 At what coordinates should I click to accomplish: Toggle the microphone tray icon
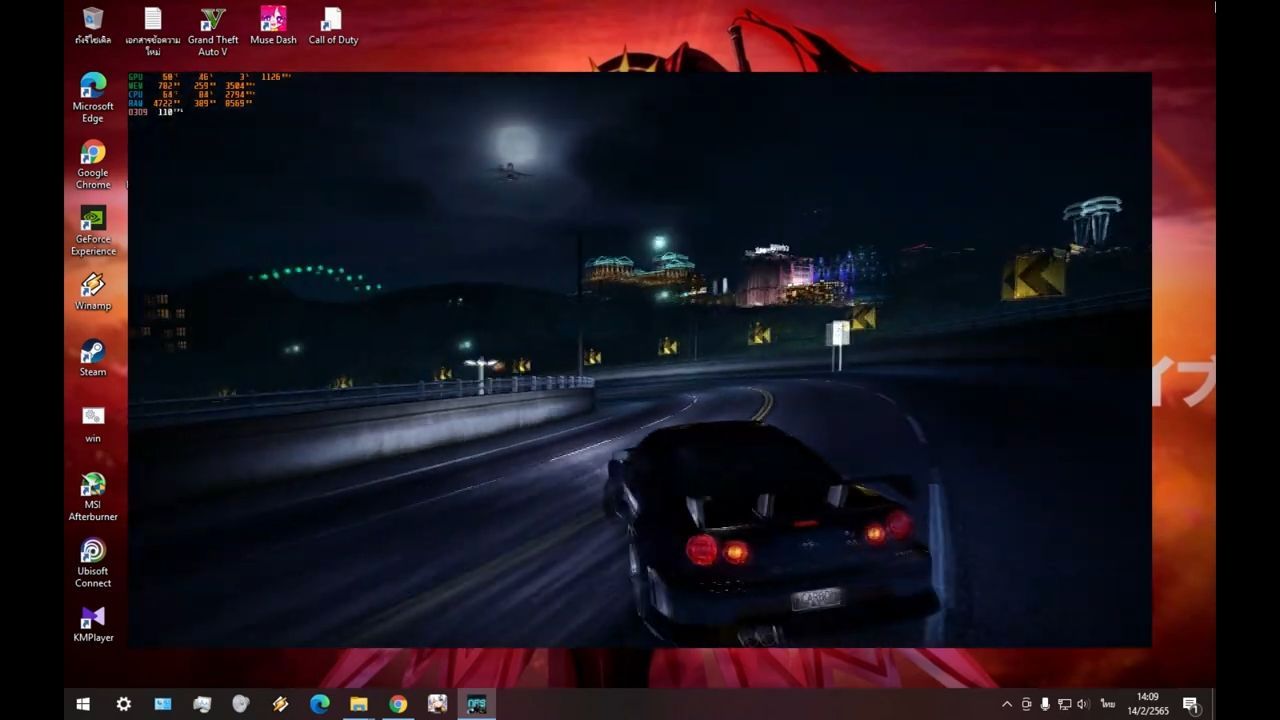[x=1045, y=704]
